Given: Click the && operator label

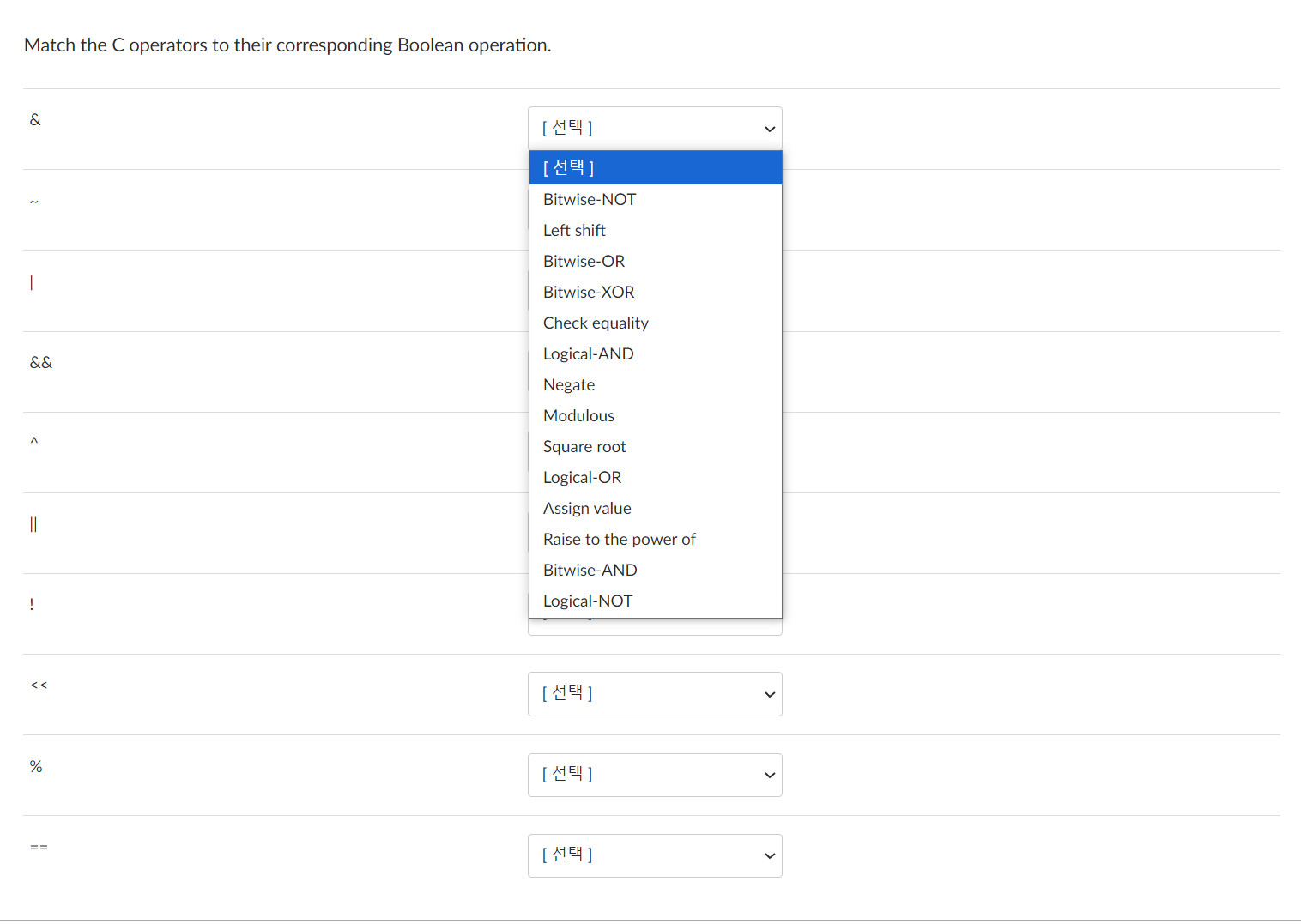Looking at the screenshot, I should pyautogui.click(x=41, y=363).
